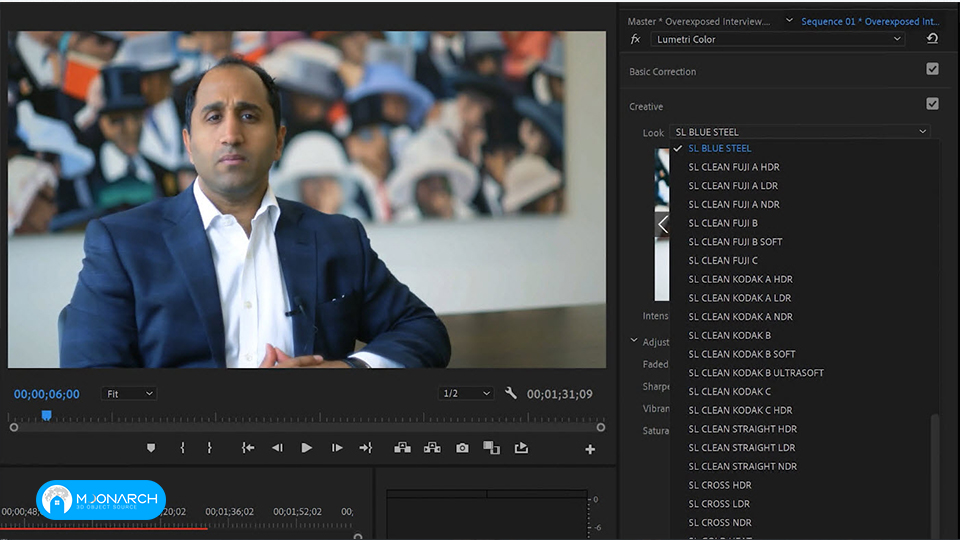Open the Master Overexposed Interview tab
960x540 pixels.
[x=699, y=21]
